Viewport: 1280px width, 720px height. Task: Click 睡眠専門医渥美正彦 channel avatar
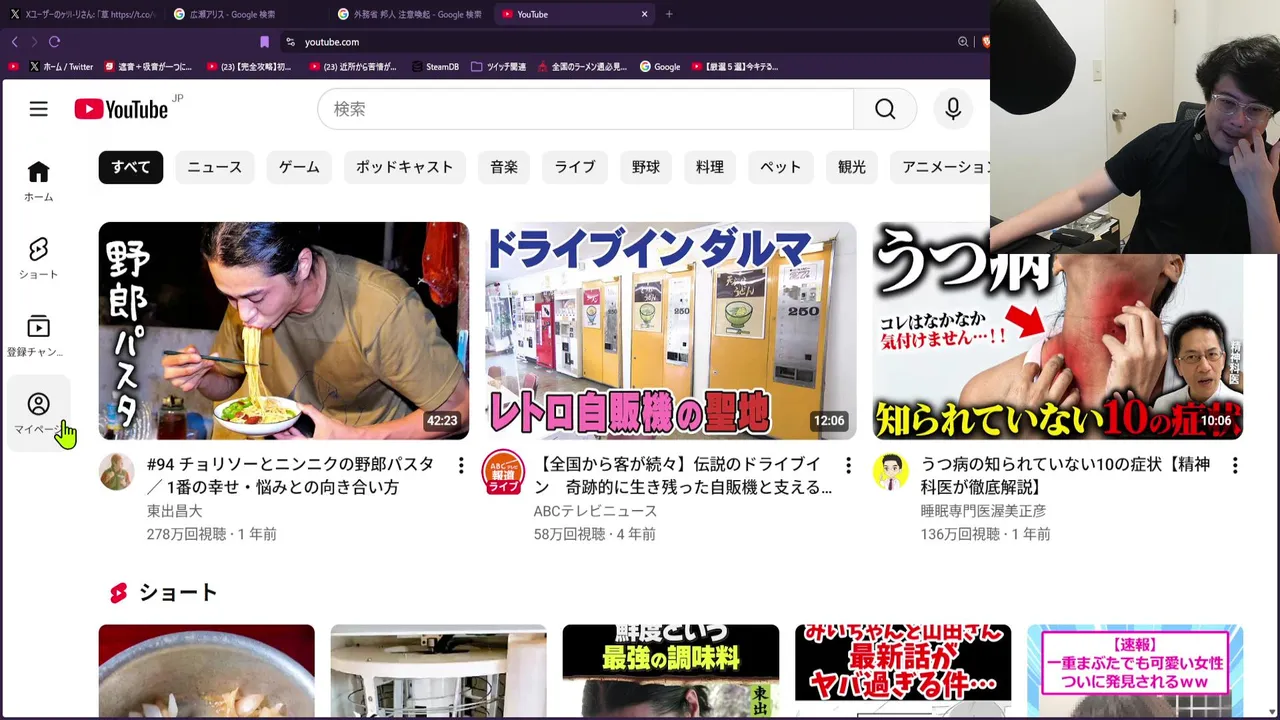point(890,472)
